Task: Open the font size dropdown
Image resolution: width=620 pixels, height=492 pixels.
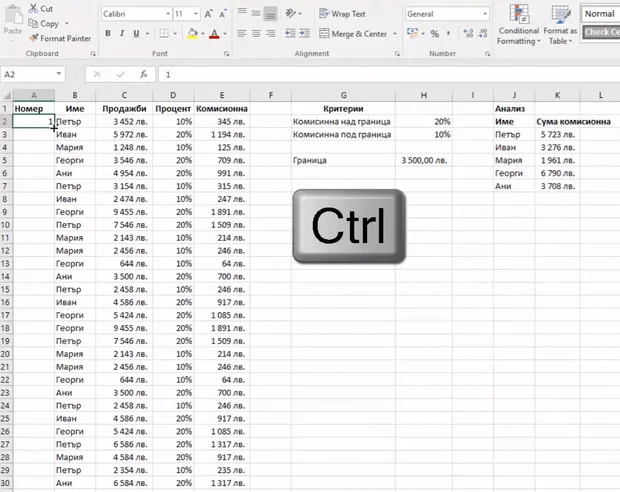Action: (x=196, y=14)
